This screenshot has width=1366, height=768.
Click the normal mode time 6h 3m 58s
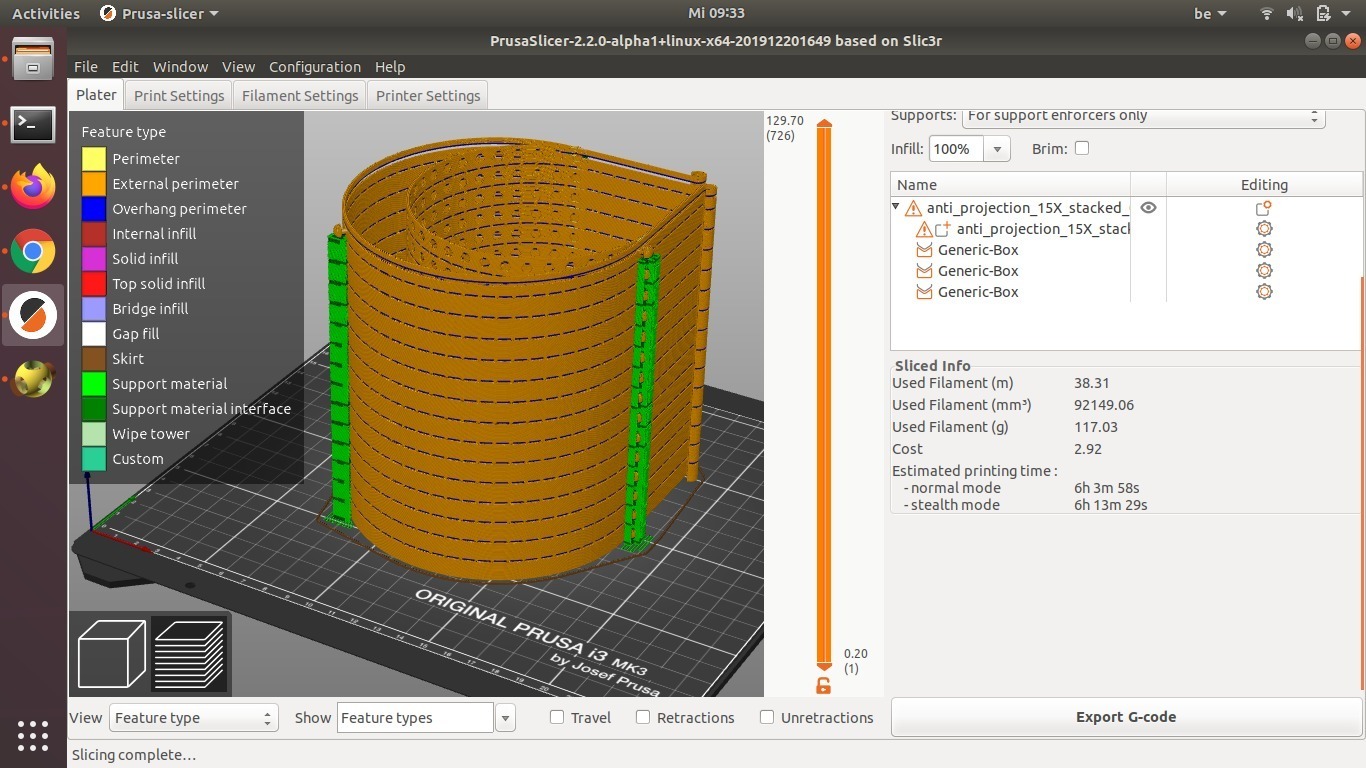click(1107, 488)
